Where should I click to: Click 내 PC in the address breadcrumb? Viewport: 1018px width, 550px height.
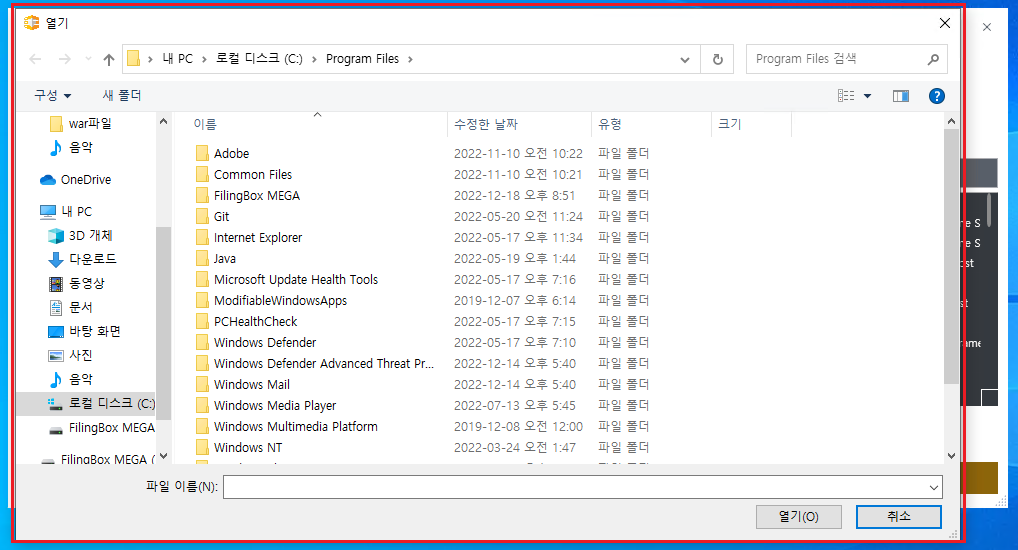(177, 59)
